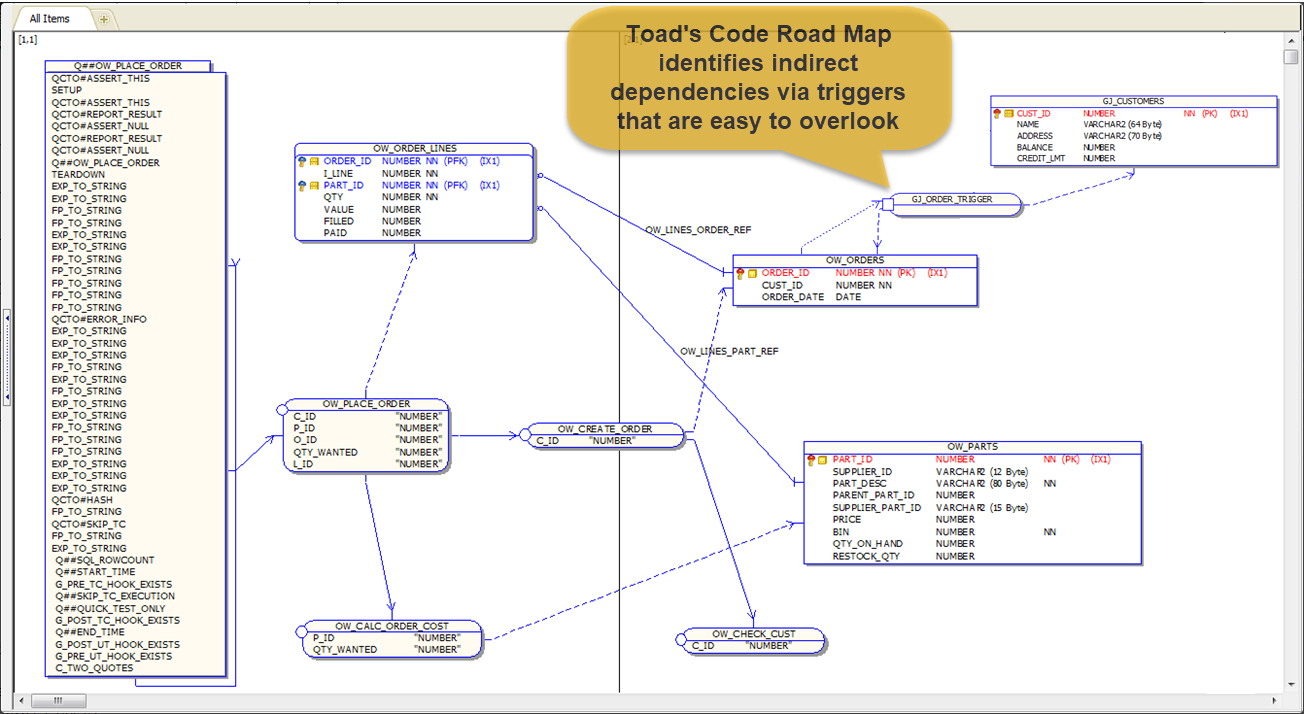Click the index icon beside PART_ID in OW_ORDER_LINES

313,185
